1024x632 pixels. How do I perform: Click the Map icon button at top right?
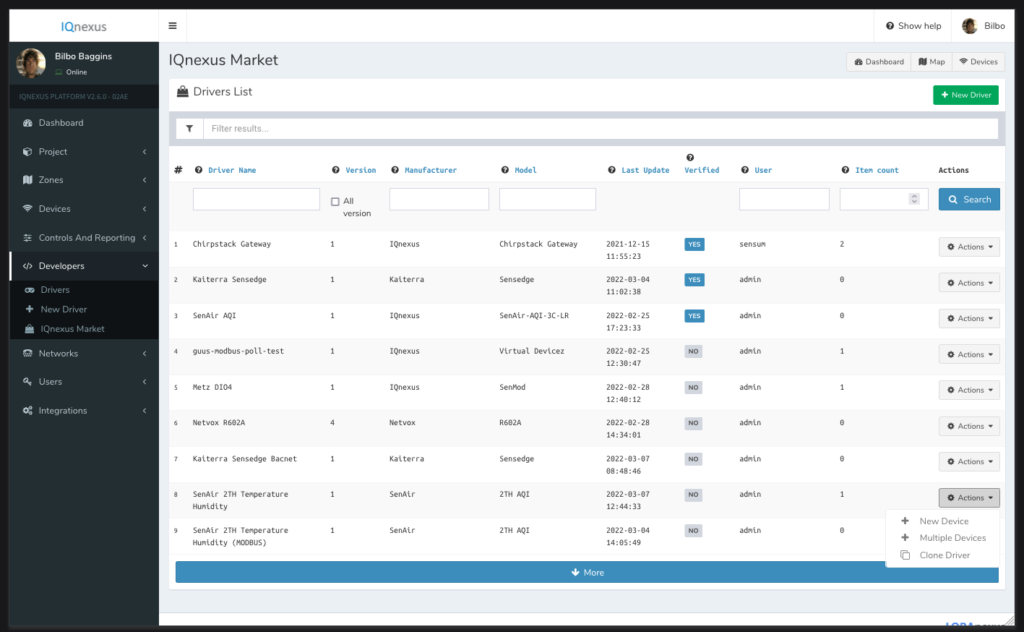pos(931,61)
